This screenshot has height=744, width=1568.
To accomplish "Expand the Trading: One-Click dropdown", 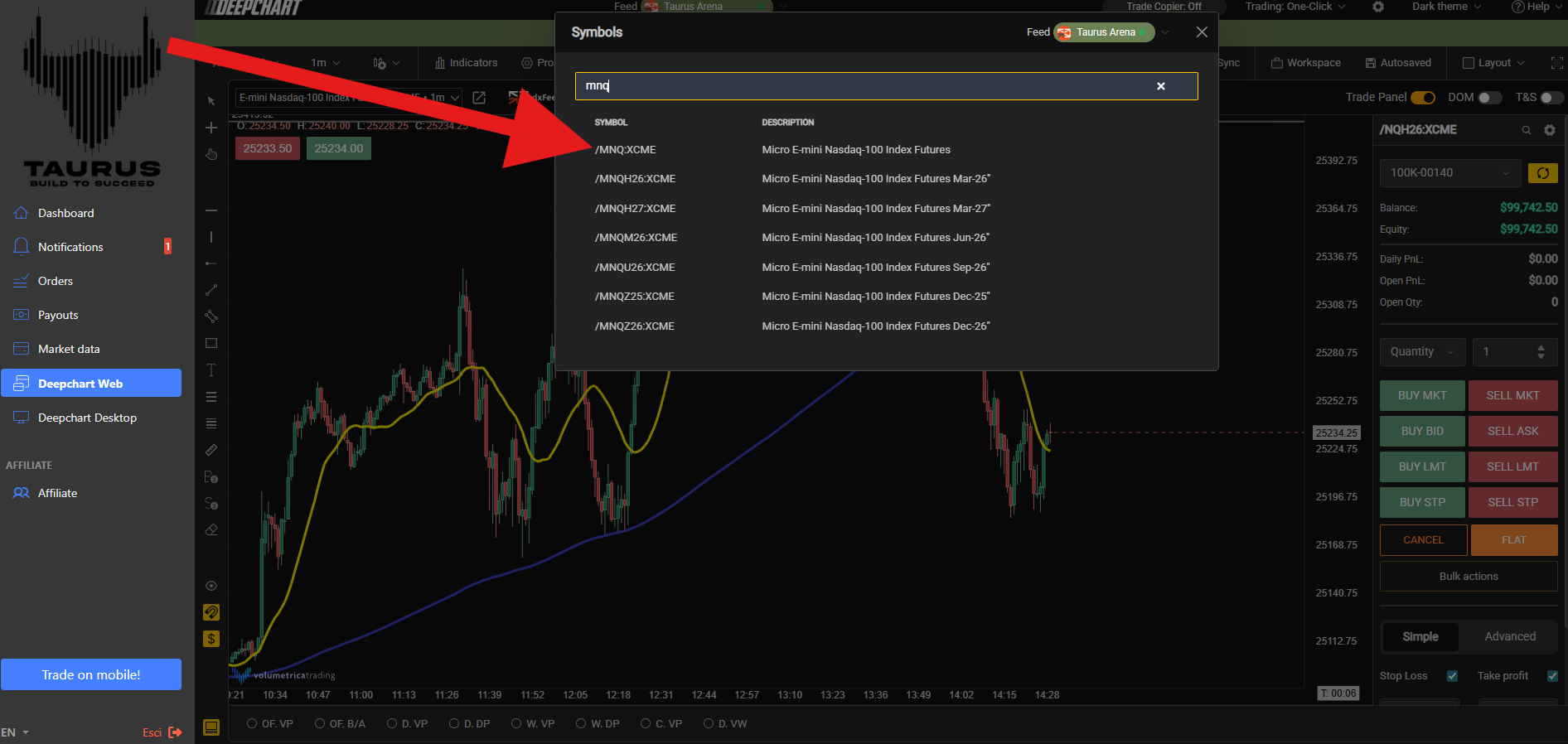I will click(x=1295, y=7).
